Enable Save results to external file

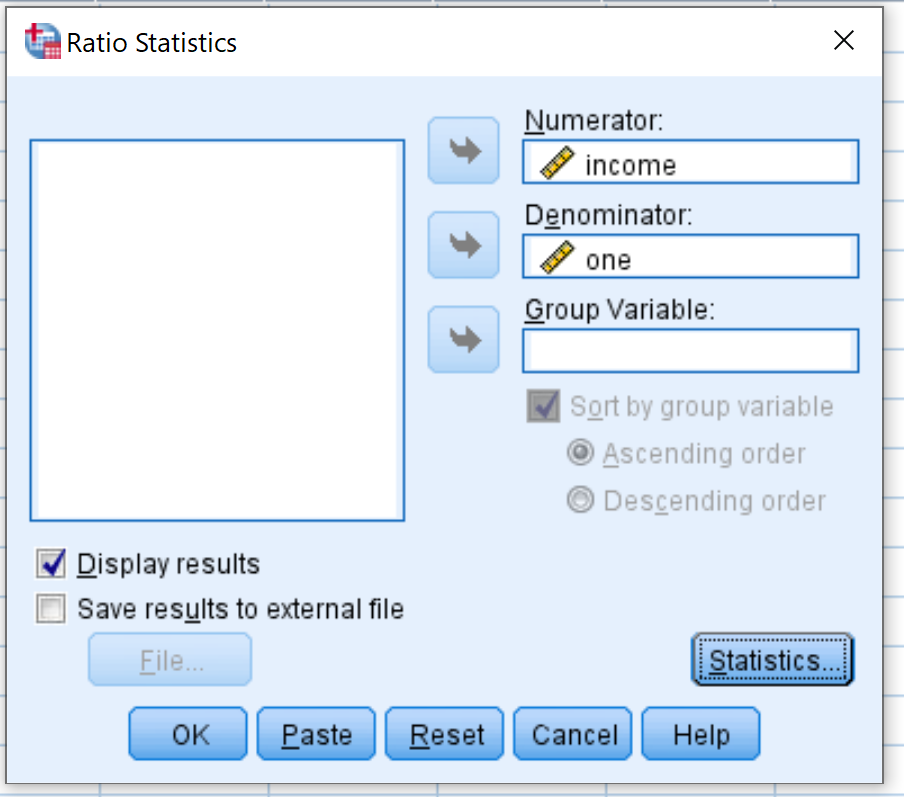pos(51,609)
